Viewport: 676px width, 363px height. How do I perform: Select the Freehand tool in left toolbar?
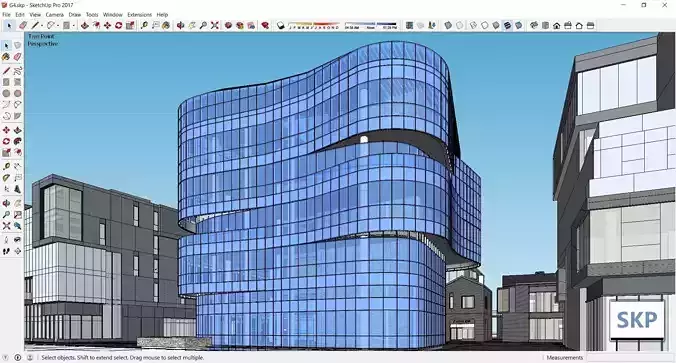tap(17, 71)
